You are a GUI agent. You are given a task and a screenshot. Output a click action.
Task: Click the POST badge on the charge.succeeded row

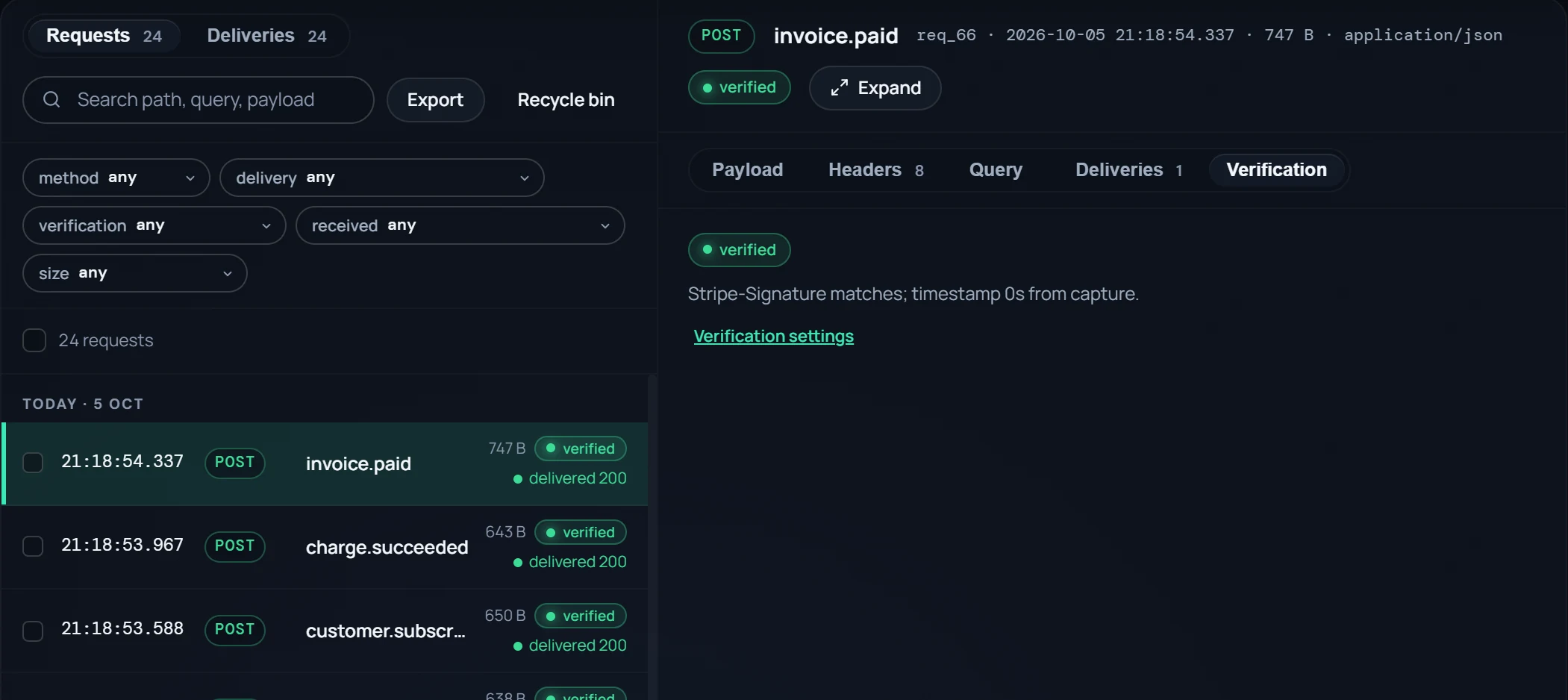point(234,546)
